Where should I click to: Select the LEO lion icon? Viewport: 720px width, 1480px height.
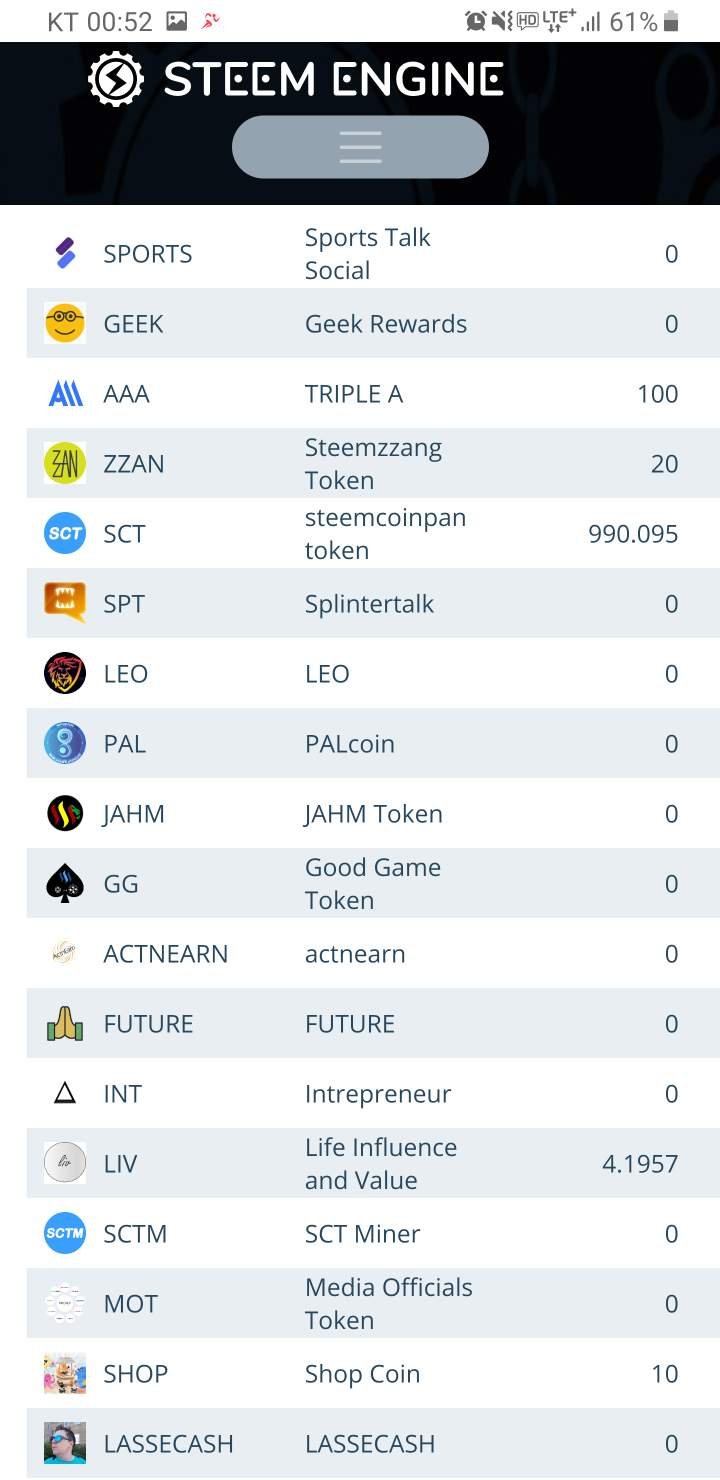[65, 673]
